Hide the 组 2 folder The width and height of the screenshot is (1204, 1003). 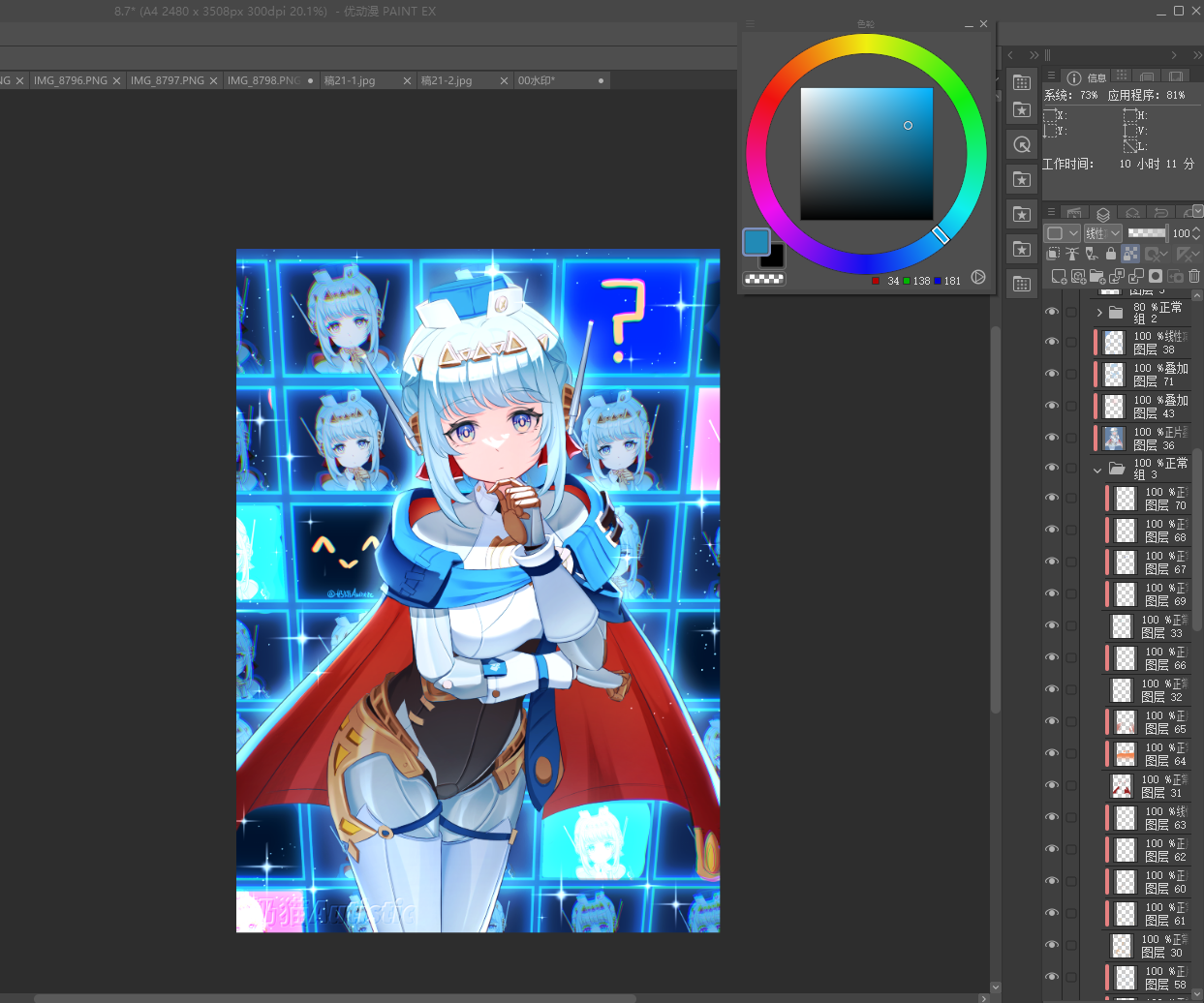1051,312
